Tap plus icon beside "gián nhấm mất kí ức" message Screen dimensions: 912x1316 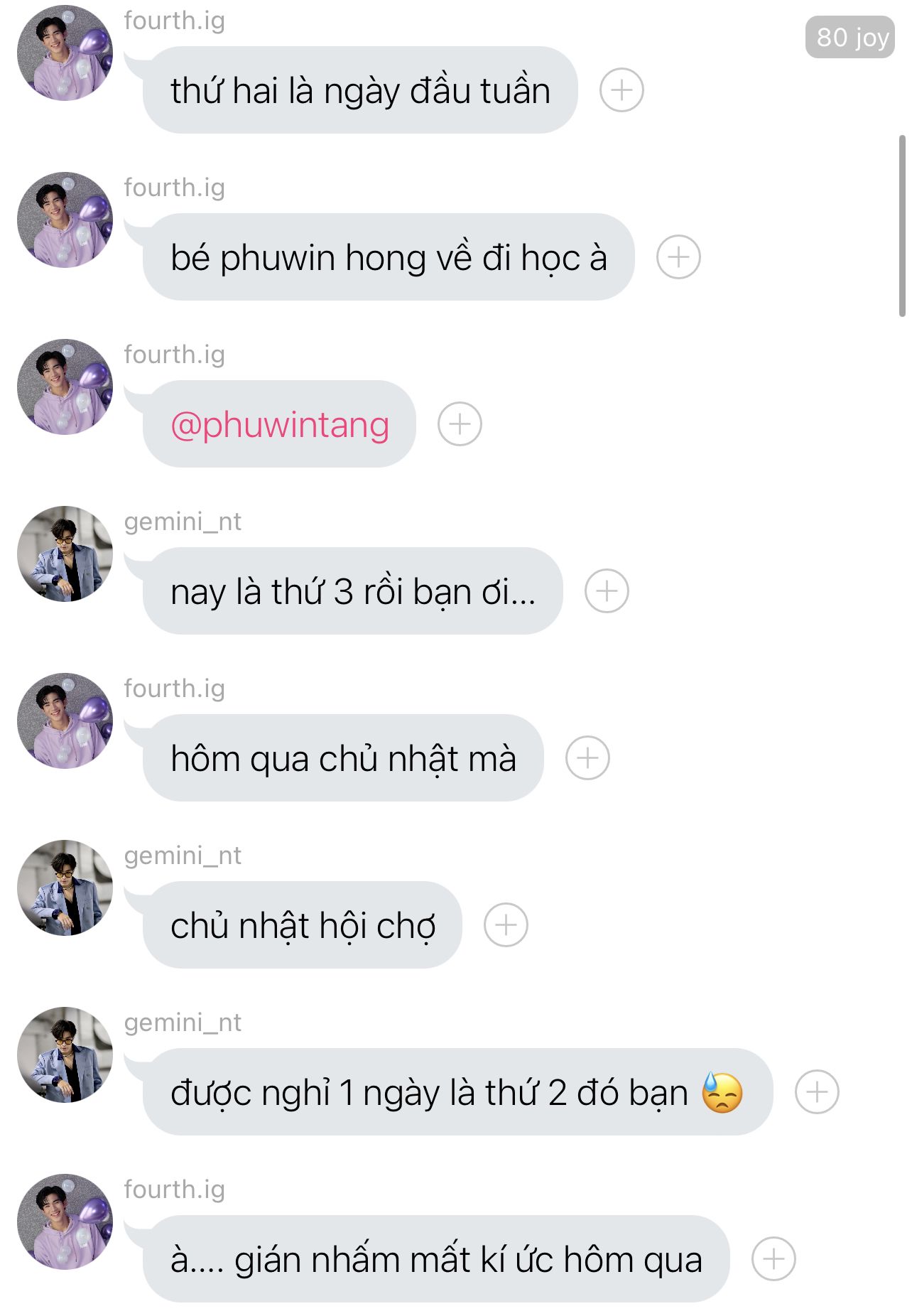coord(773,1259)
